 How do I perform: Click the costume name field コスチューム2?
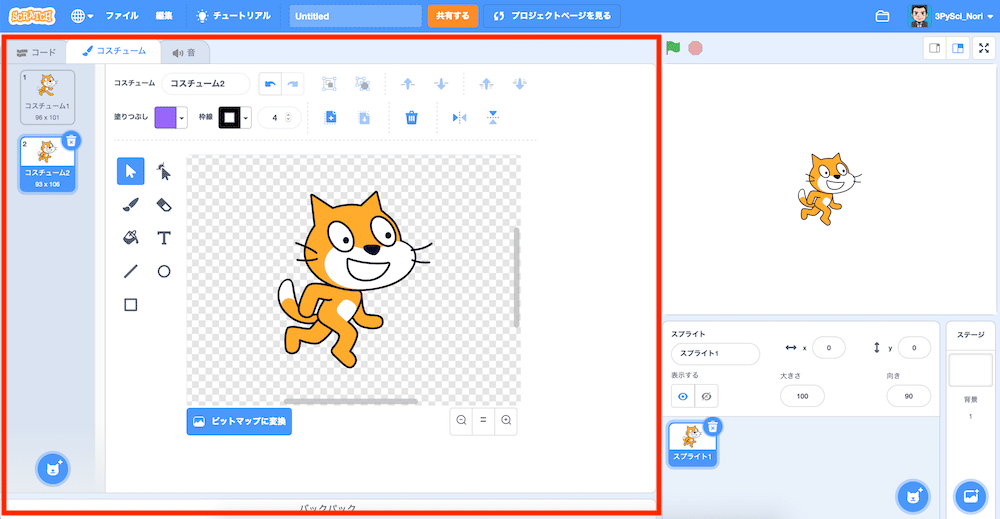[205, 84]
